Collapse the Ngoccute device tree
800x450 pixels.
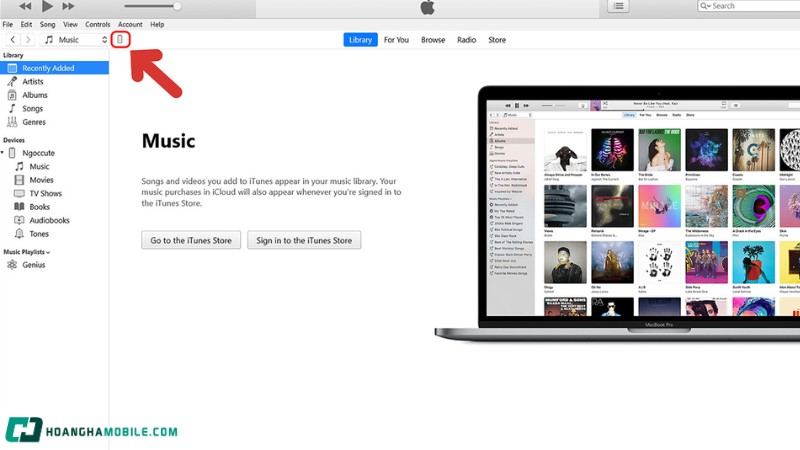(x=3, y=153)
